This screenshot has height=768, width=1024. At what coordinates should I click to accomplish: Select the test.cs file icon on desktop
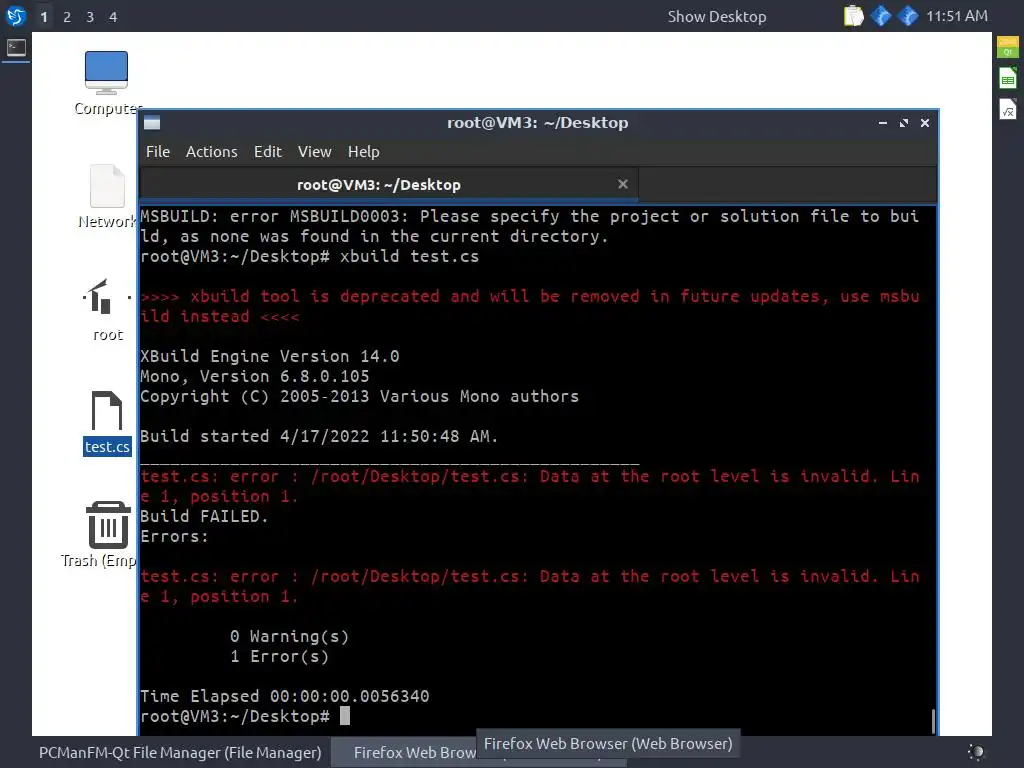106,423
